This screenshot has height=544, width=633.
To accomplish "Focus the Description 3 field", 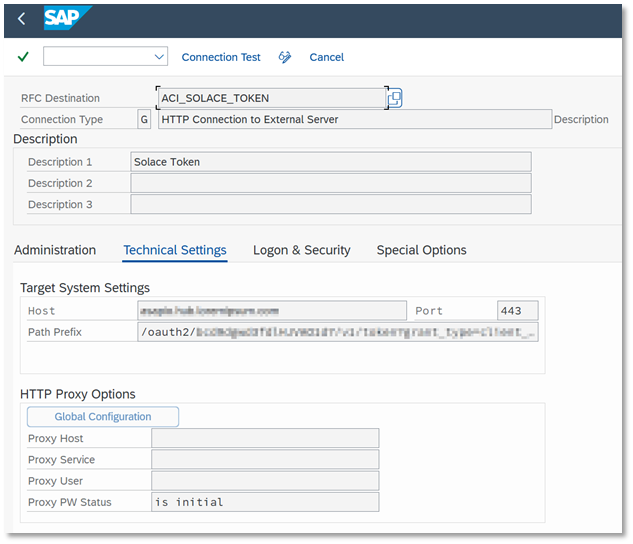I will (331, 205).
